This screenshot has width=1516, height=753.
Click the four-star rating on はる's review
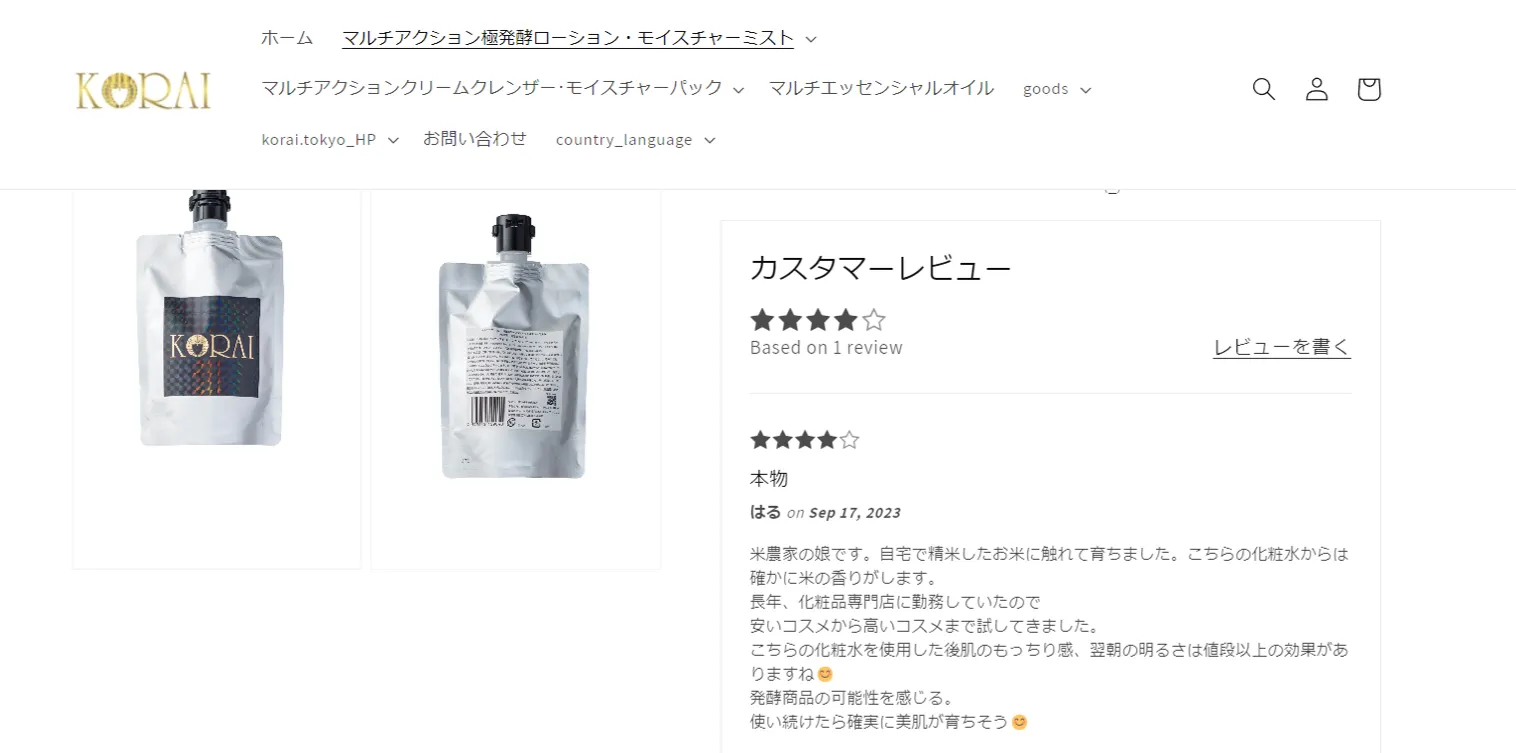[805, 440]
